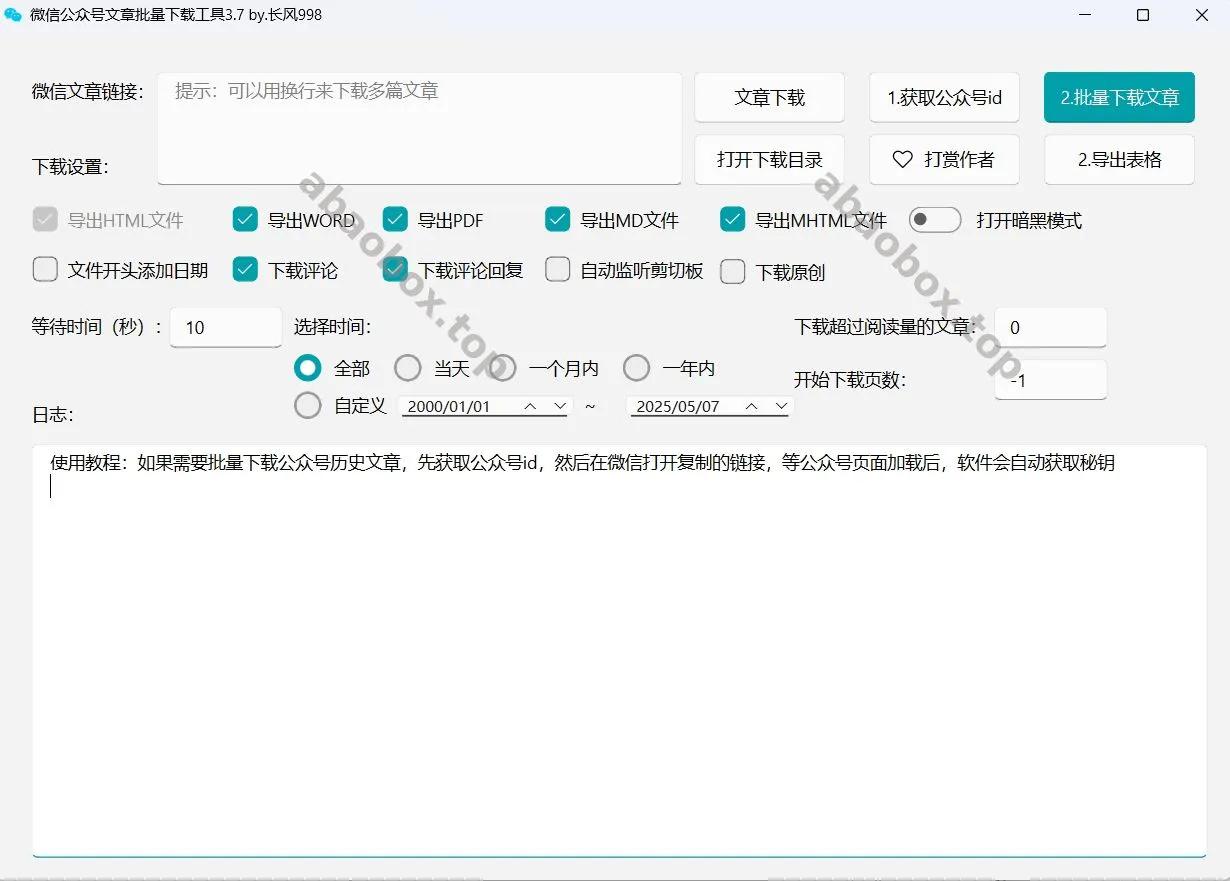Minimize the download tool window

coord(1085,15)
